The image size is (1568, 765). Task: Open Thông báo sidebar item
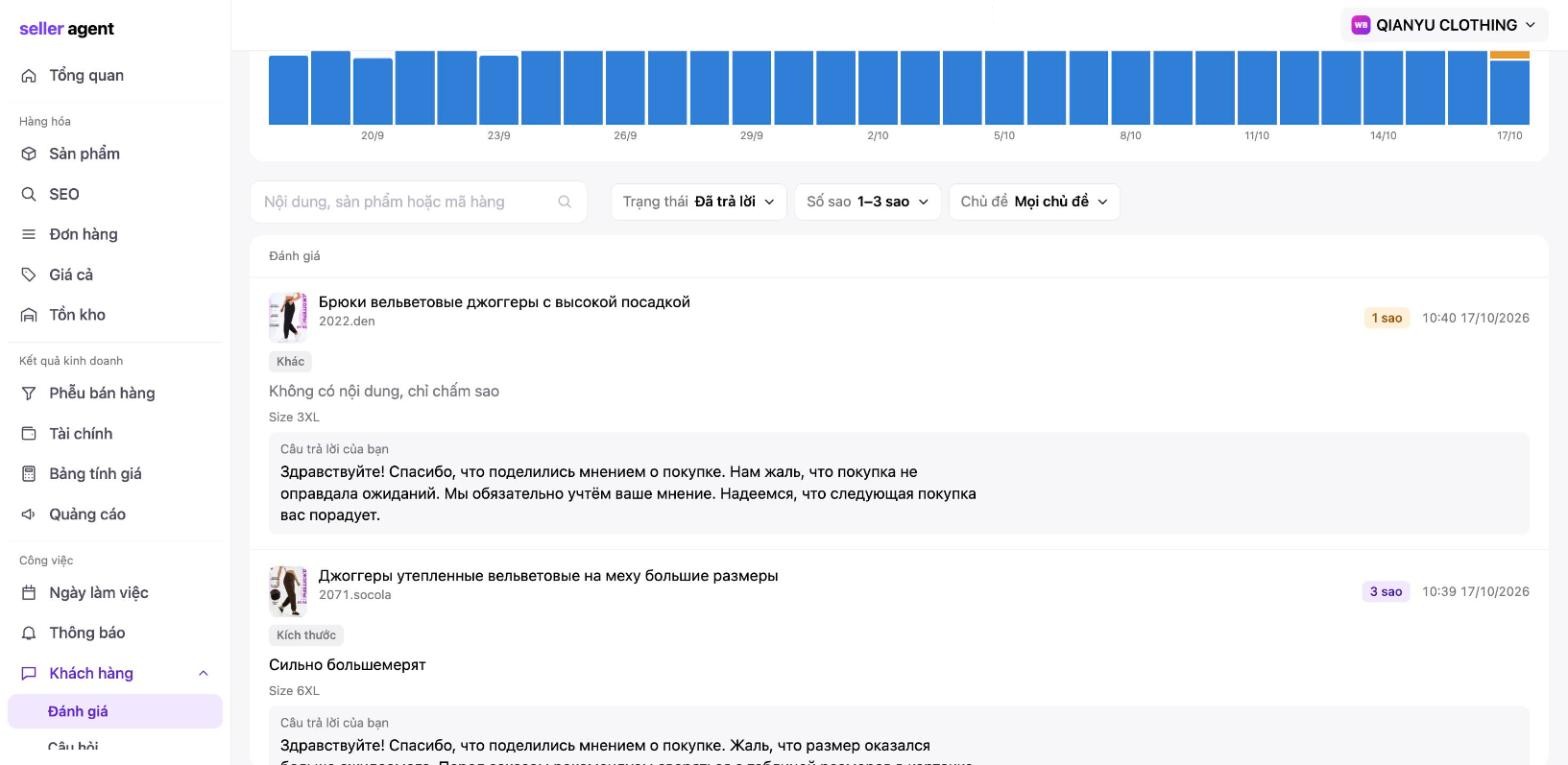pos(115,633)
